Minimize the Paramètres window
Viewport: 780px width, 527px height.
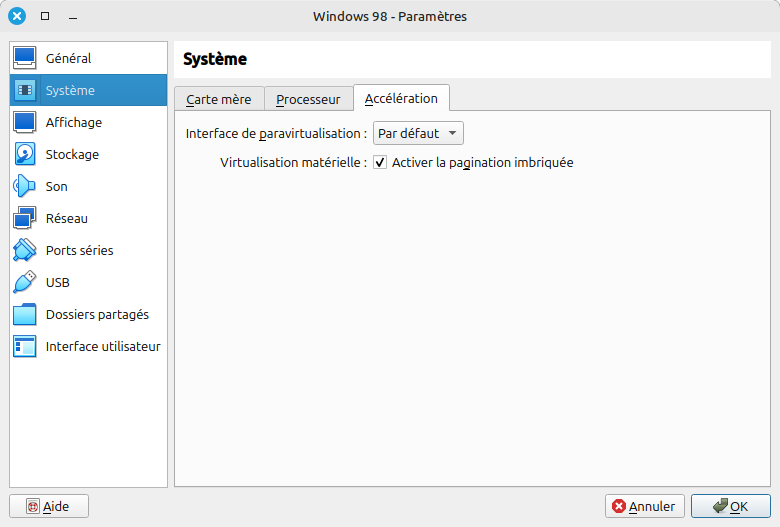click(x=73, y=17)
